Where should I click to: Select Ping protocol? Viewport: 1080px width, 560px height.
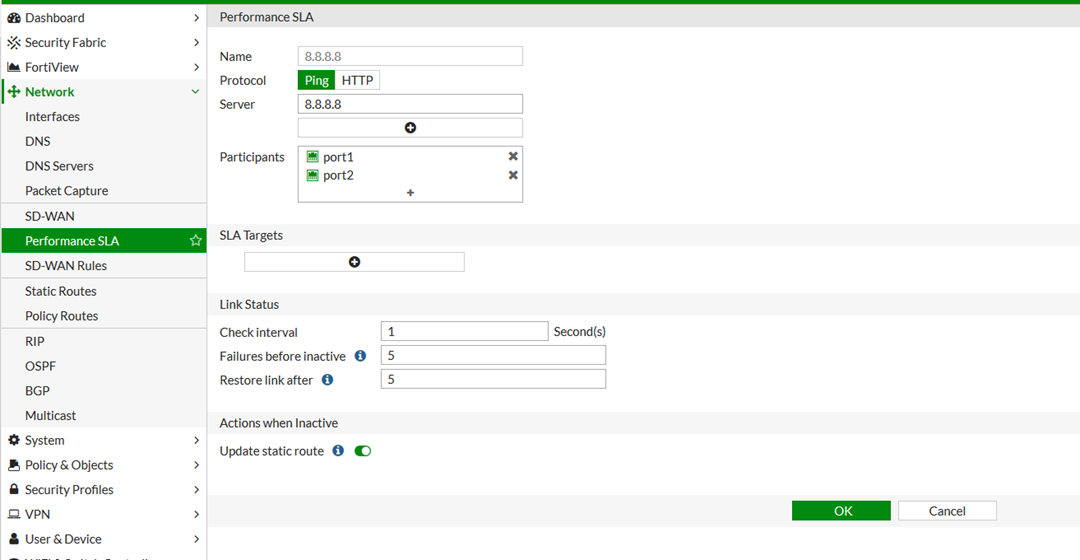(316, 81)
